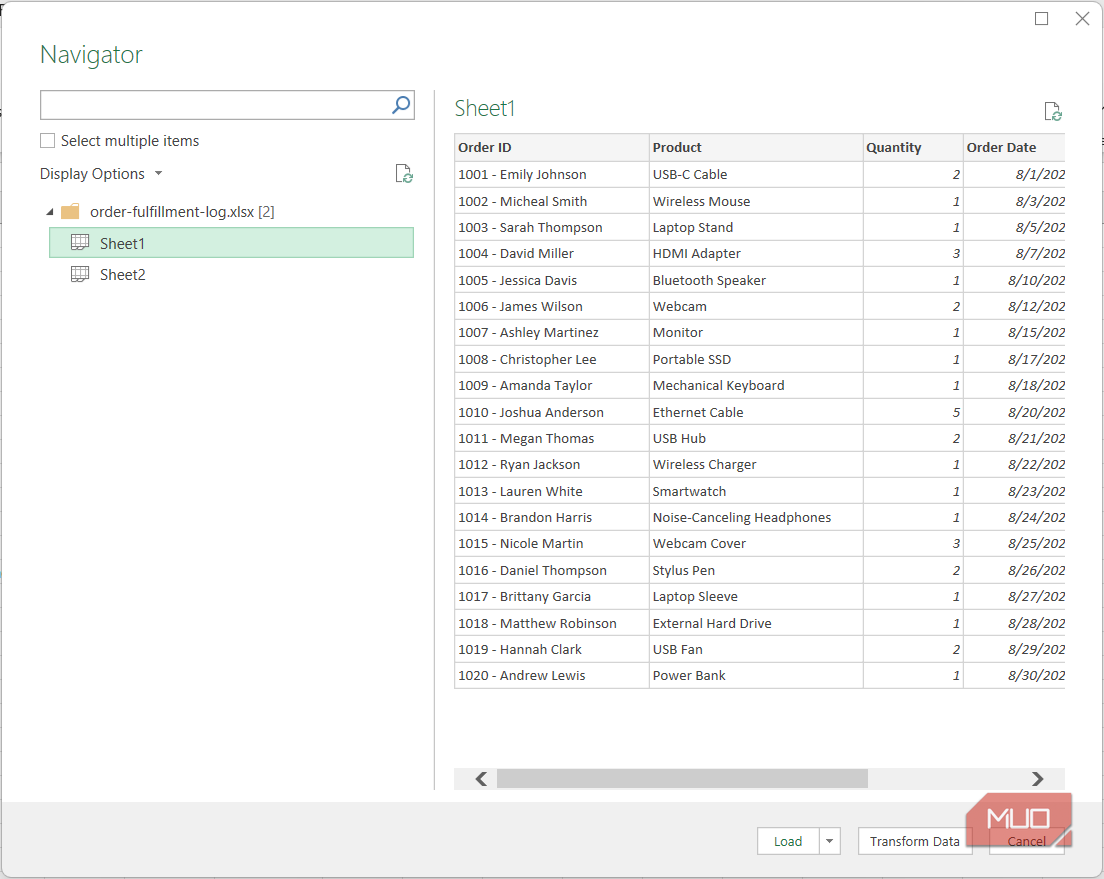Screen dimensions: 1104x879
Task: Click the cell '1012 - Ryan Jackson'
Action: tap(552, 464)
